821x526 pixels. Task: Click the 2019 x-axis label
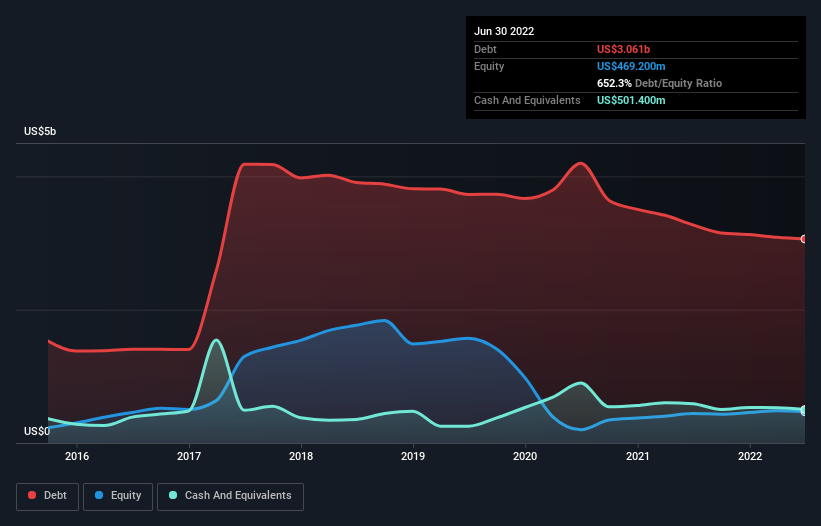click(413, 456)
